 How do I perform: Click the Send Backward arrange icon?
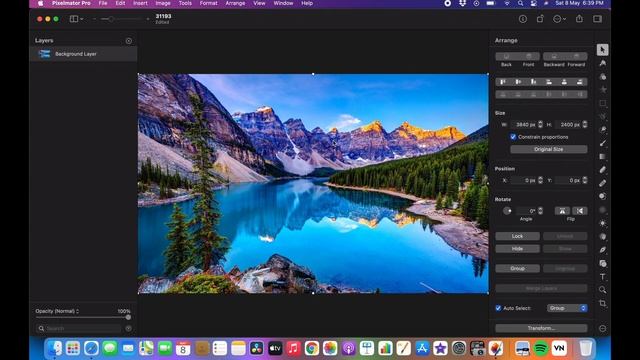click(554, 56)
